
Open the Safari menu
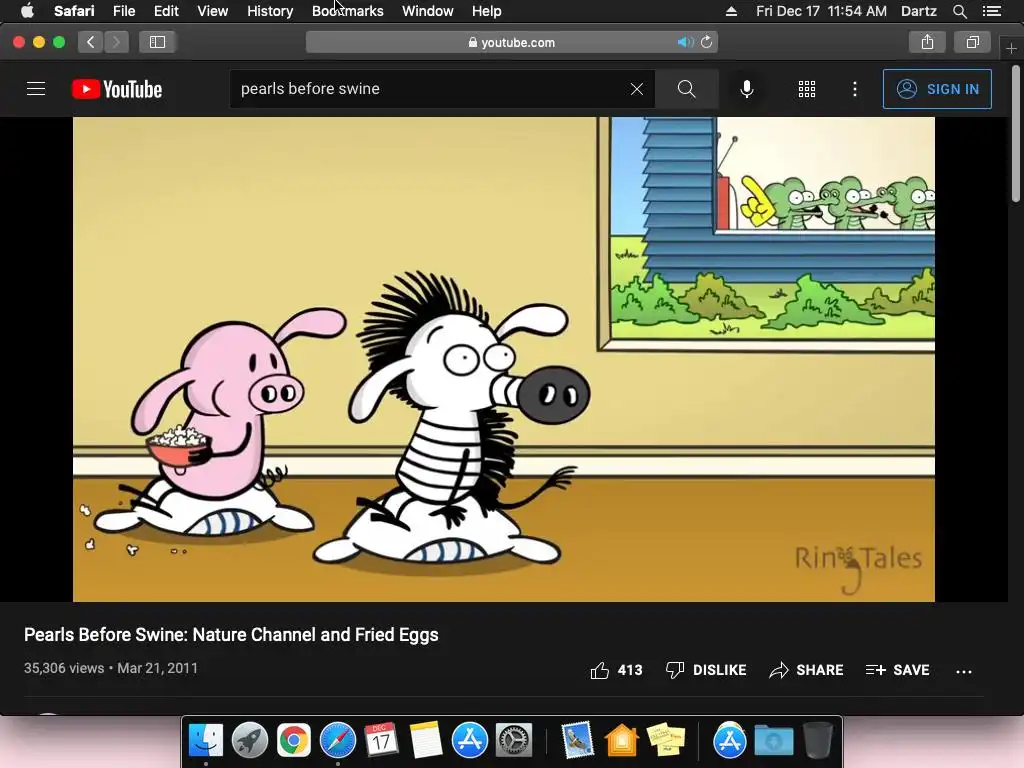[x=74, y=11]
